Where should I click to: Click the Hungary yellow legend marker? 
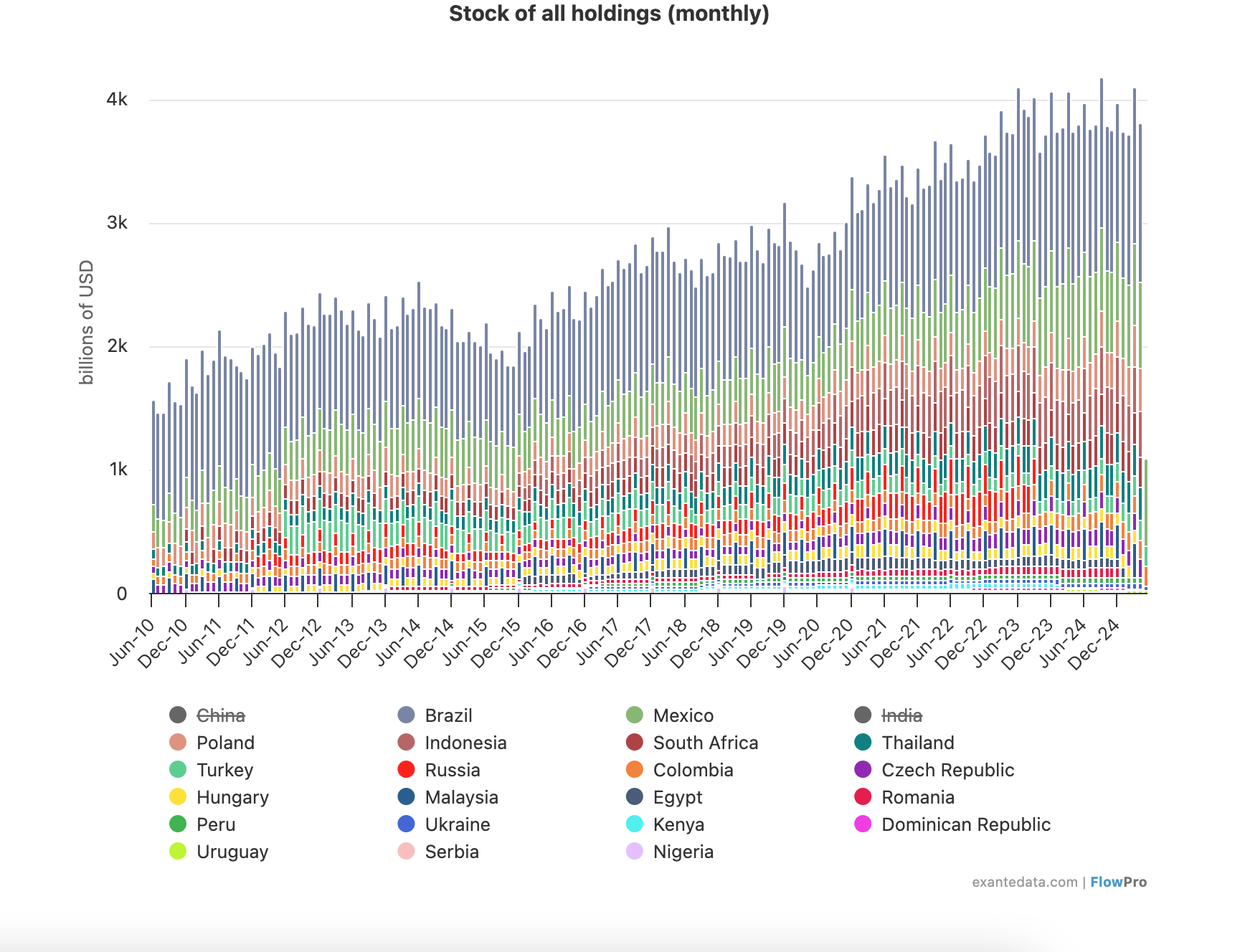pos(178,797)
